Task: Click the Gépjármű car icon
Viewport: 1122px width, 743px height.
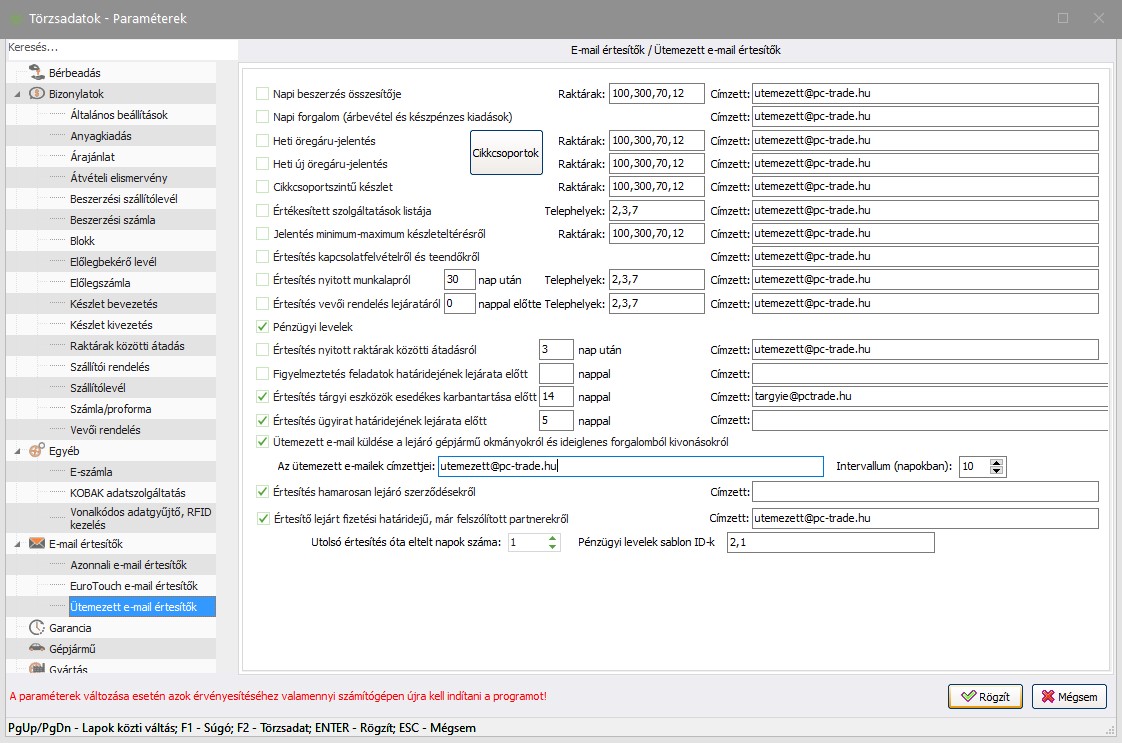Action: coord(37,649)
